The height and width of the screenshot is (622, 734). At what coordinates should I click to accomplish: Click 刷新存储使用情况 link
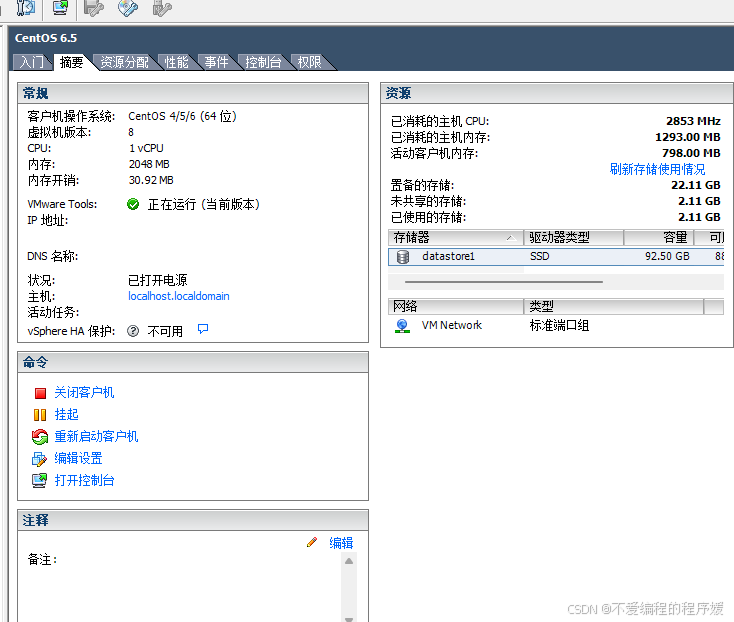pos(657,169)
